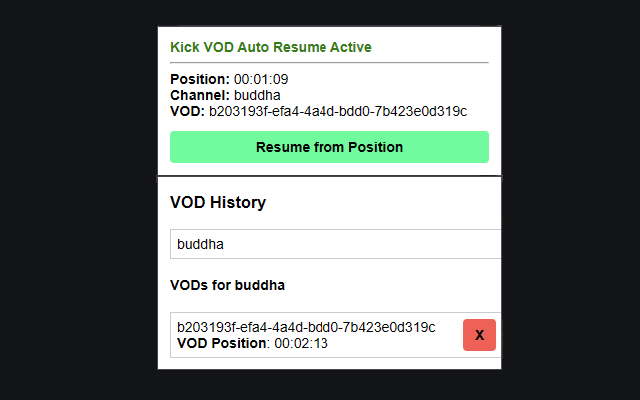Click the bold Position: label in status panel
The height and width of the screenshot is (400, 640).
(x=200, y=79)
